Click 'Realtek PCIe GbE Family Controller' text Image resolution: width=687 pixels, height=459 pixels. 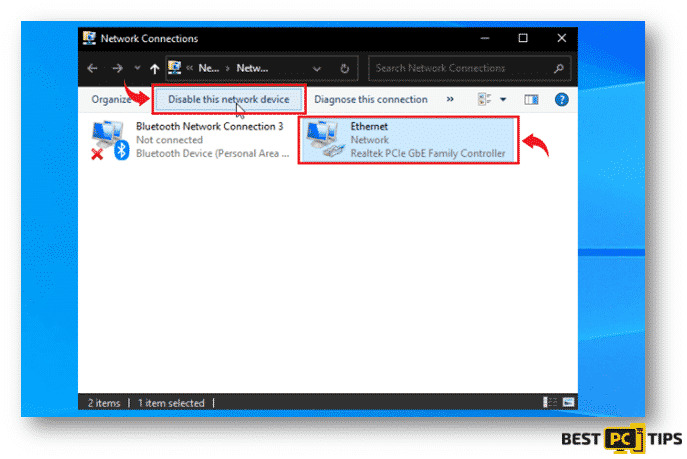pyautogui.click(x=428, y=154)
